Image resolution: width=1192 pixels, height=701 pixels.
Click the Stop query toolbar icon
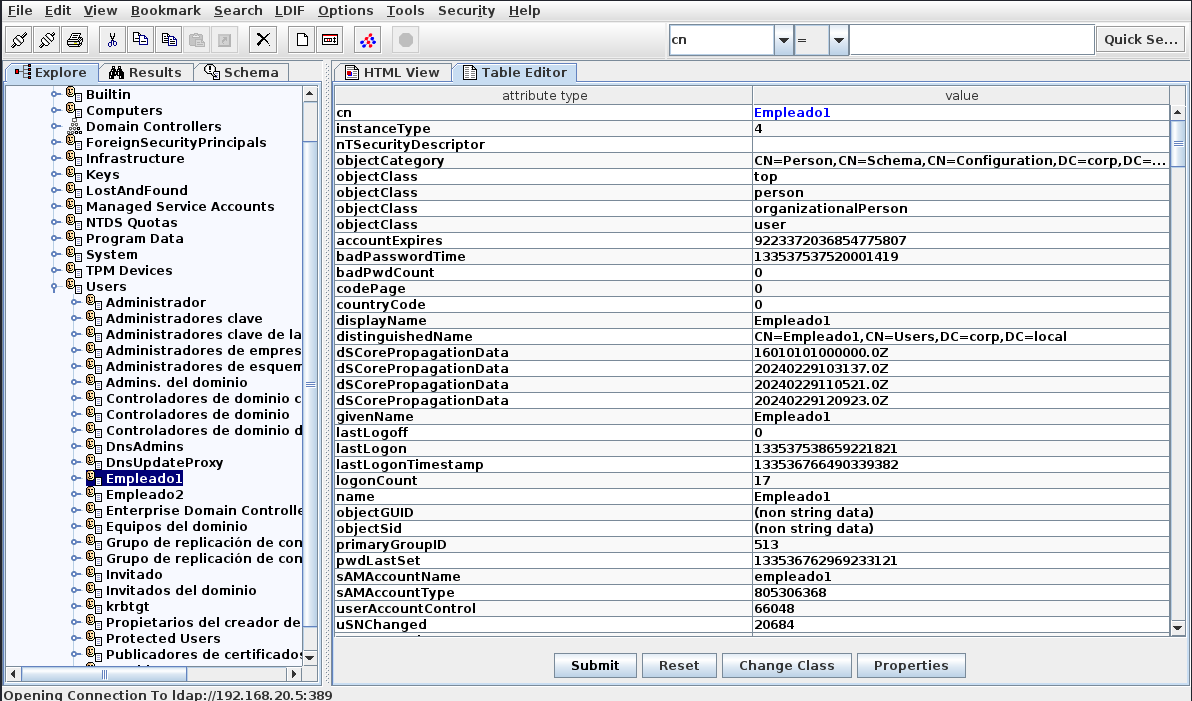coord(406,40)
